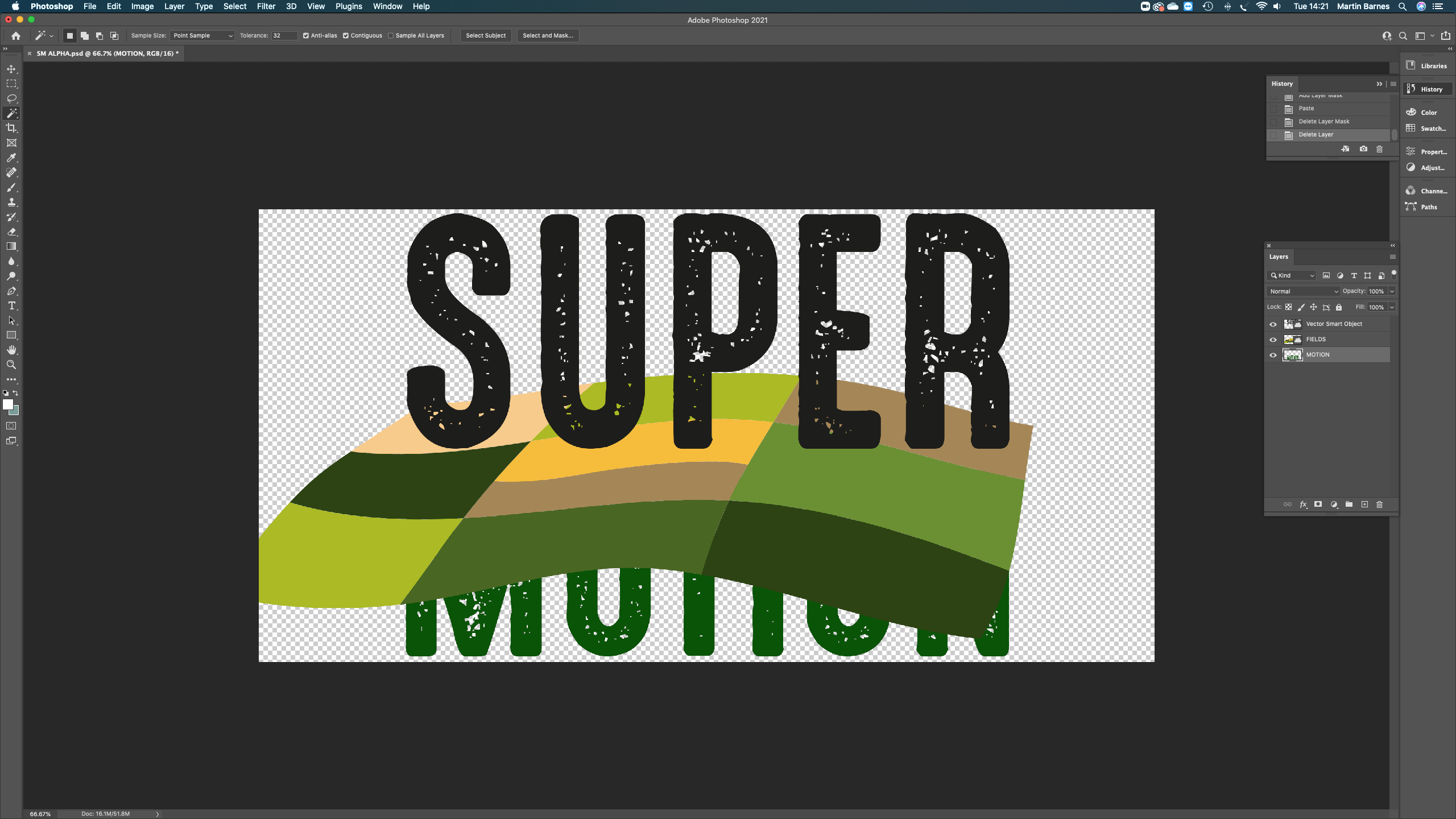Open the Filter menu
The height and width of the screenshot is (819, 1456).
pyautogui.click(x=266, y=6)
